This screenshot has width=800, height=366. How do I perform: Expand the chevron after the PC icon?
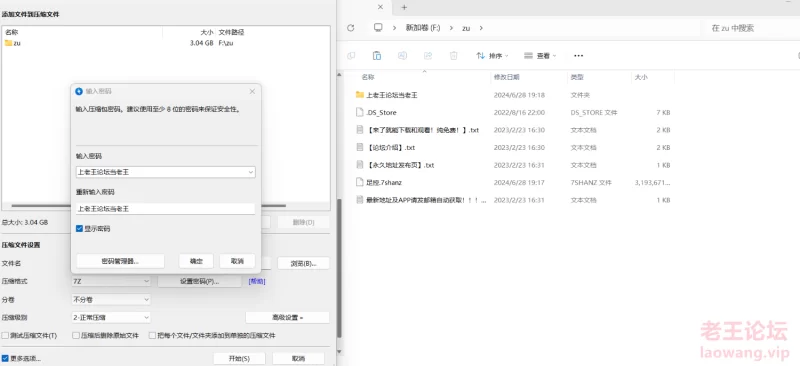[x=394, y=28]
